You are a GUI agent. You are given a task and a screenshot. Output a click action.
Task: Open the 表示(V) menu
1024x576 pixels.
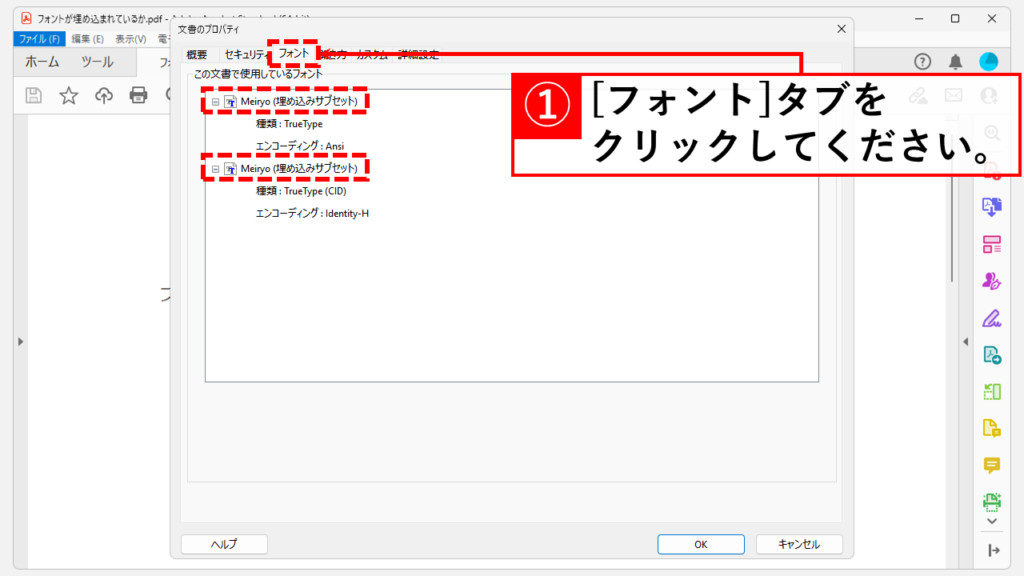(x=131, y=39)
